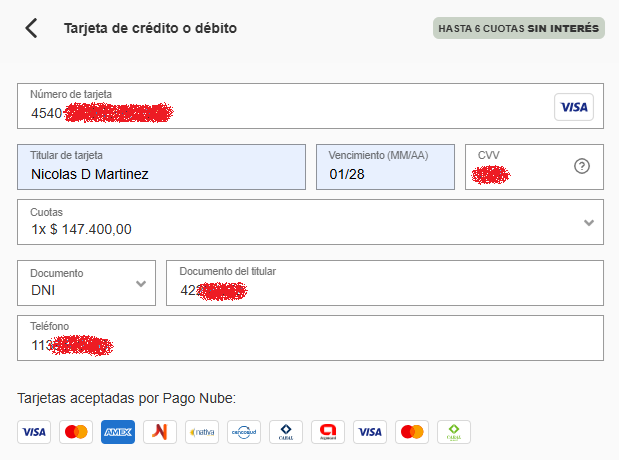Click the blue Cabal card logo
Screen dimensions: 619x460
286,432
